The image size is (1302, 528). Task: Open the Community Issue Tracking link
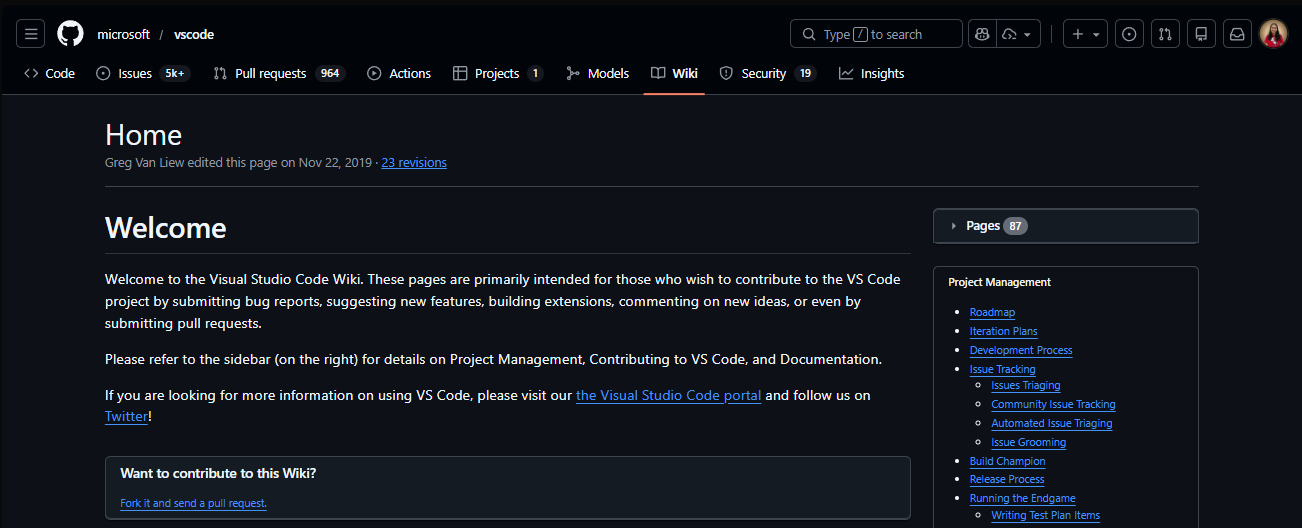click(1053, 404)
